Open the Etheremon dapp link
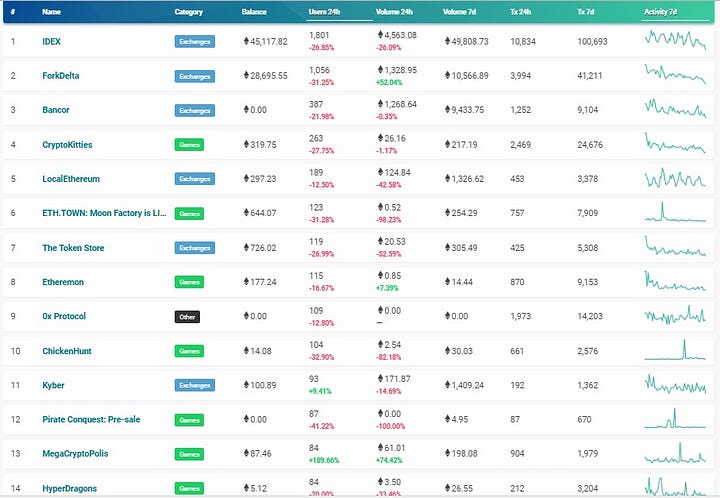The image size is (720, 498). (63, 282)
